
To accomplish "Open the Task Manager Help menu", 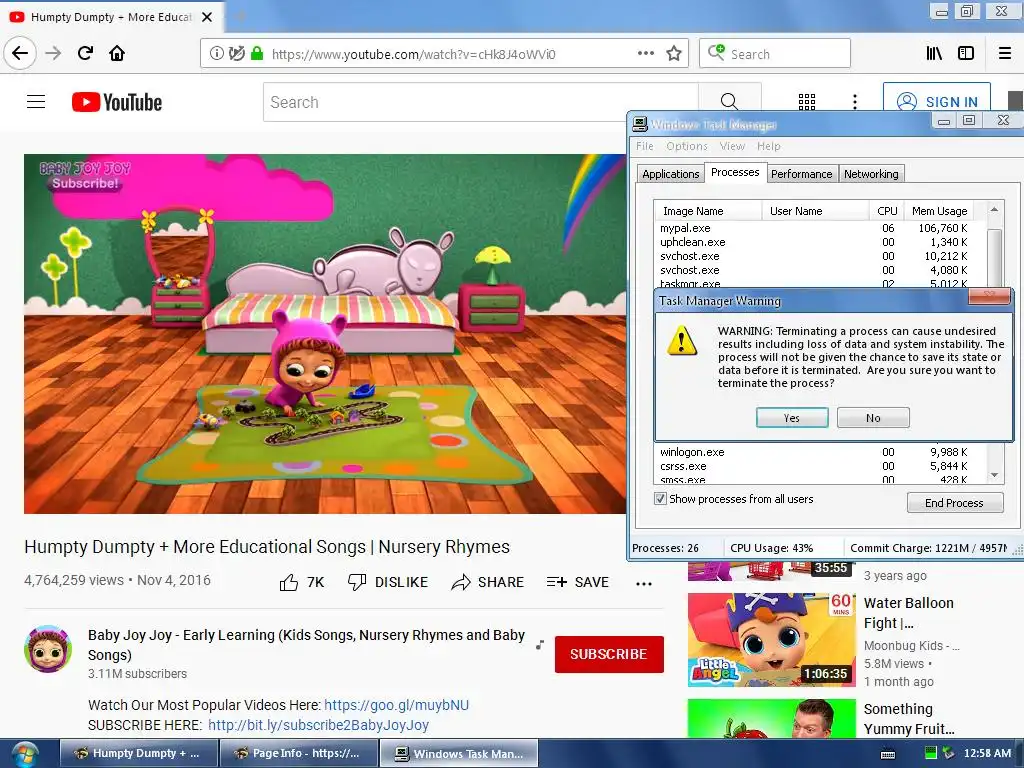I will point(769,146).
